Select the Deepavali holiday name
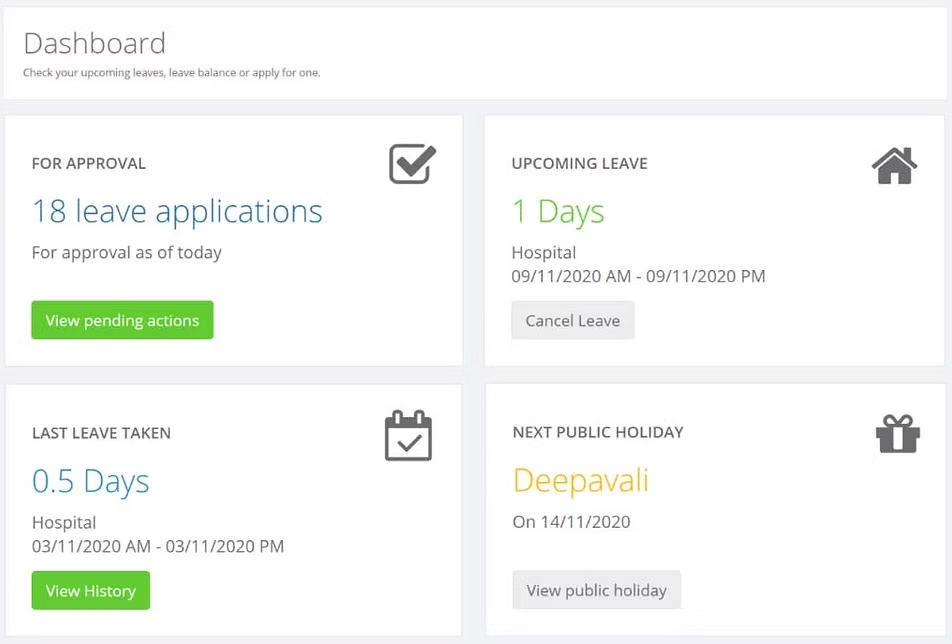Viewport: 952px width, 644px height. coord(581,481)
